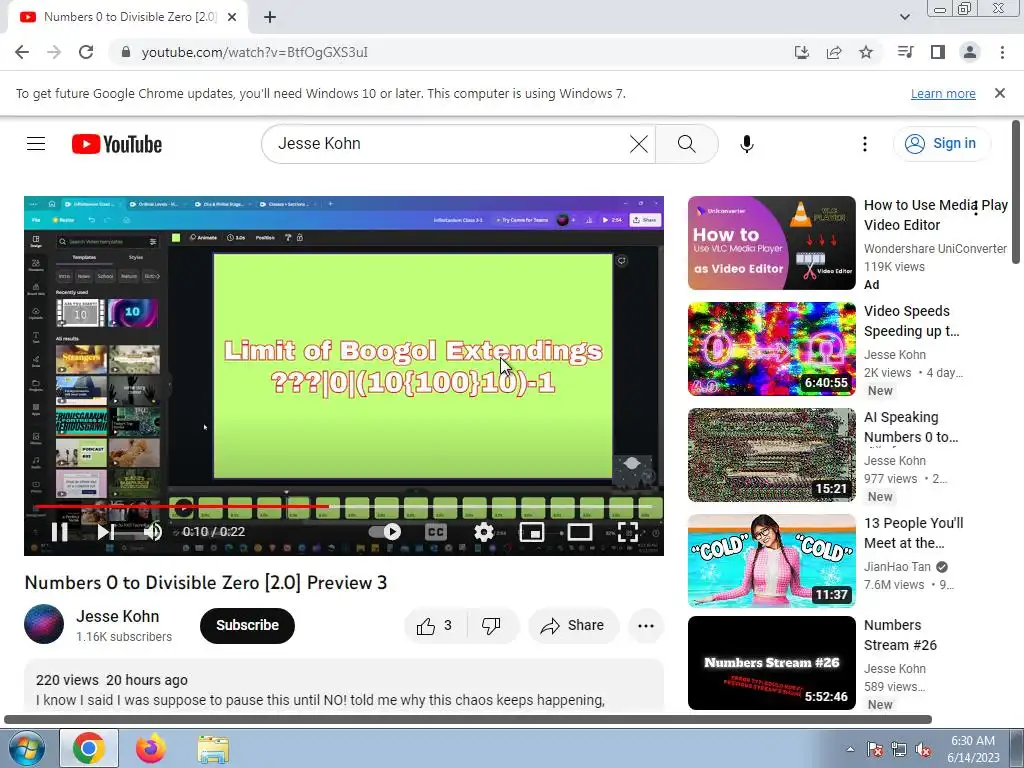Open Windows Explorer from the taskbar

tap(213, 749)
